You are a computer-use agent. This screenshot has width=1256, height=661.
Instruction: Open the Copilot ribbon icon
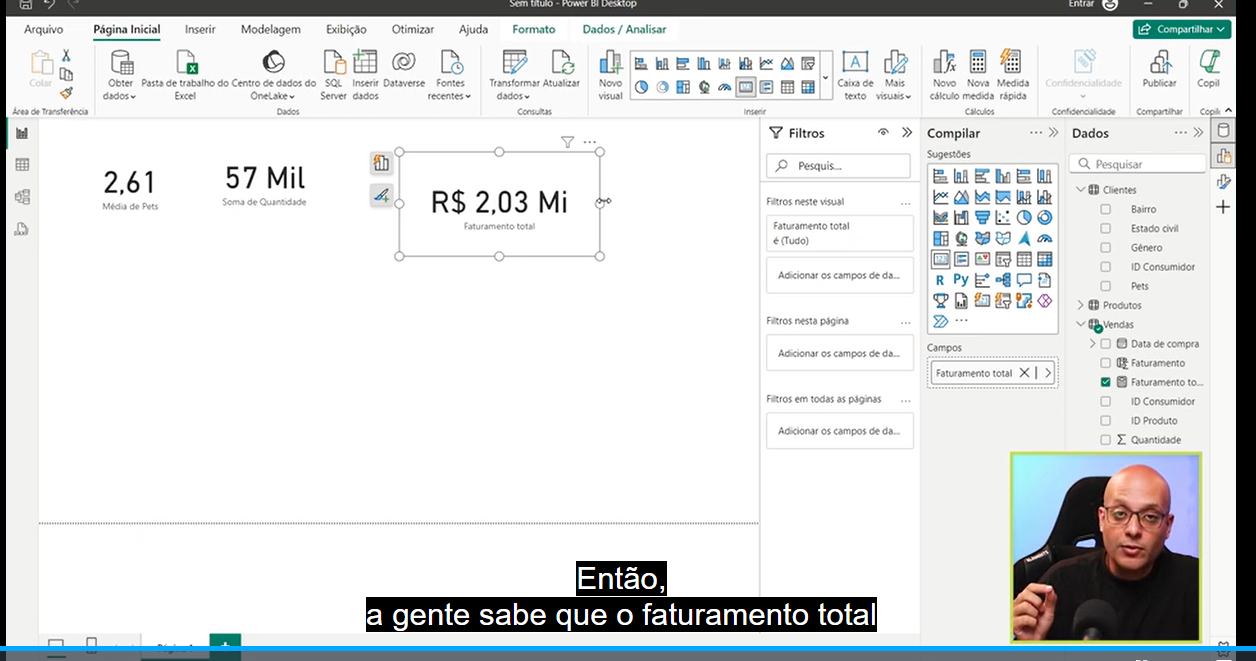tap(1209, 63)
